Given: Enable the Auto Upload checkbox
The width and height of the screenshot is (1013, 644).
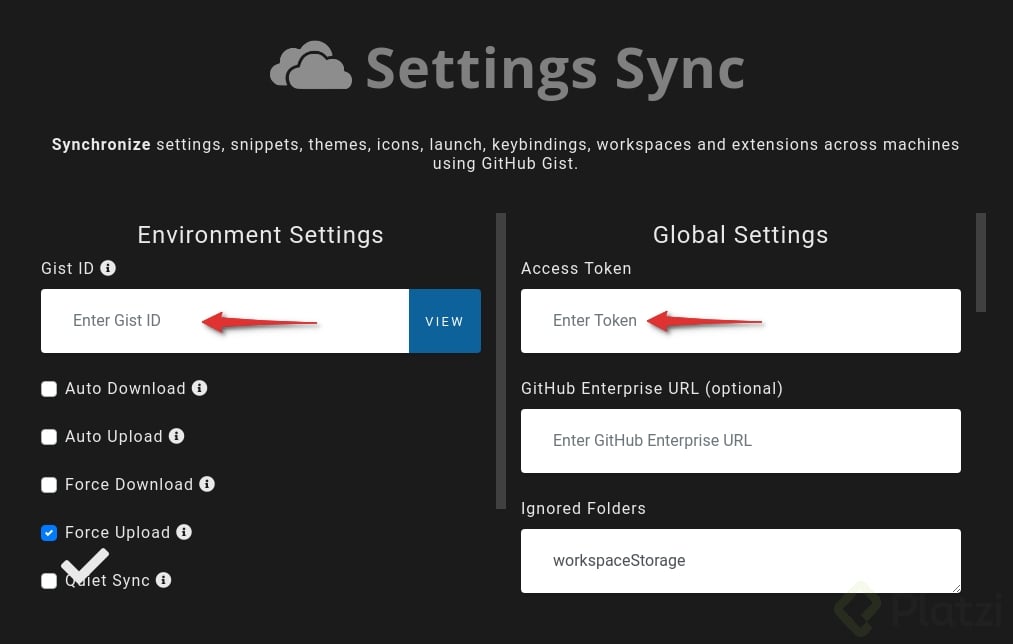Looking at the screenshot, I should pyautogui.click(x=49, y=437).
